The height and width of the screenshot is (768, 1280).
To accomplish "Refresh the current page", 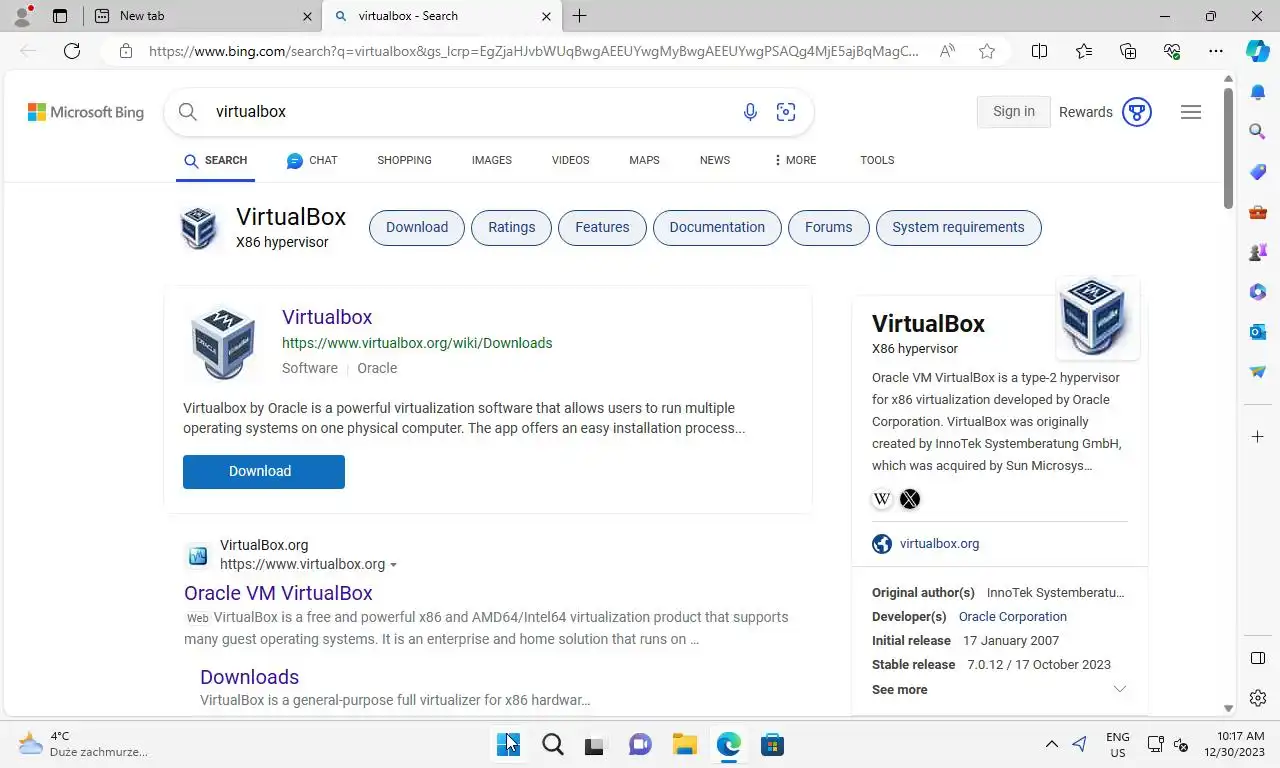I will (x=72, y=51).
